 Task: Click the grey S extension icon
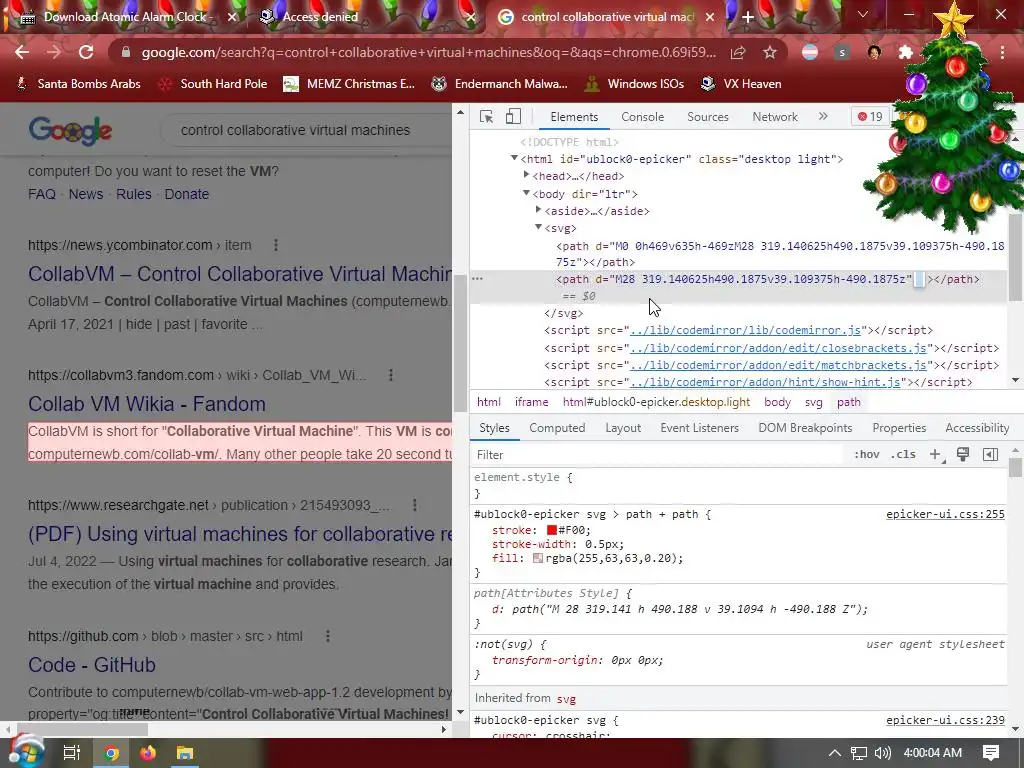(842, 52)
